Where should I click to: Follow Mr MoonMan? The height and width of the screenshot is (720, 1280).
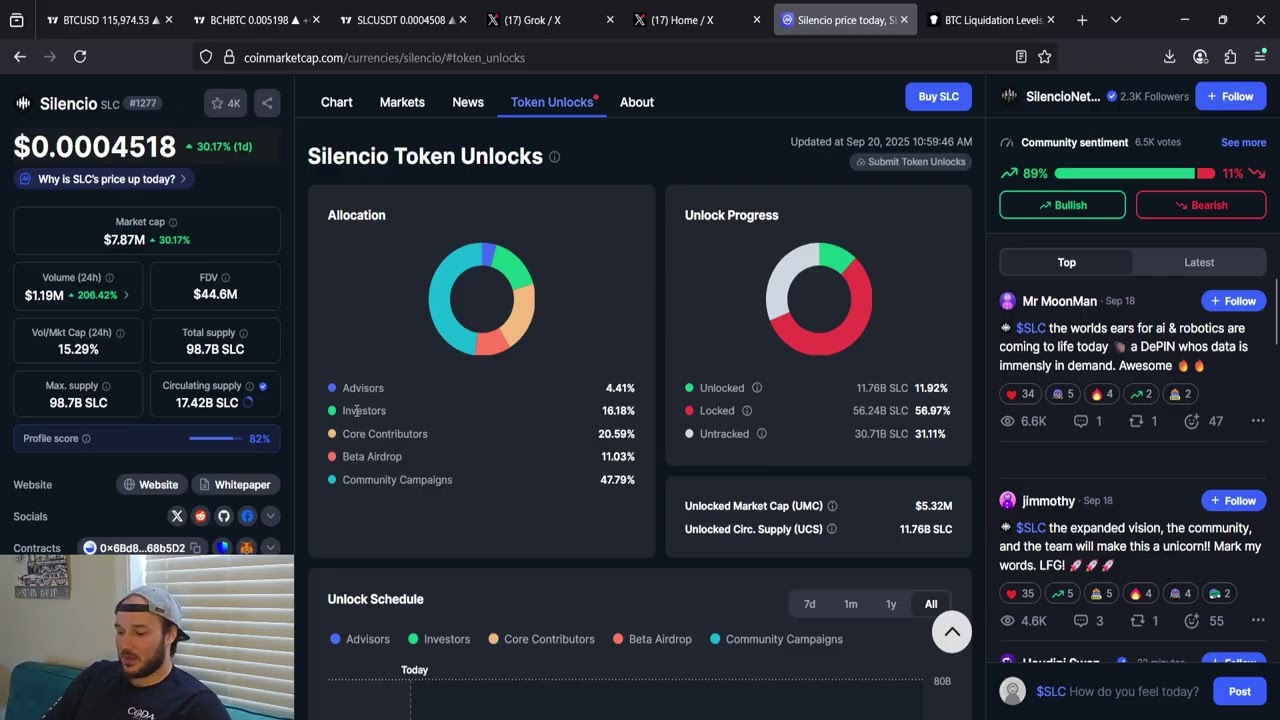(1233, 301)
